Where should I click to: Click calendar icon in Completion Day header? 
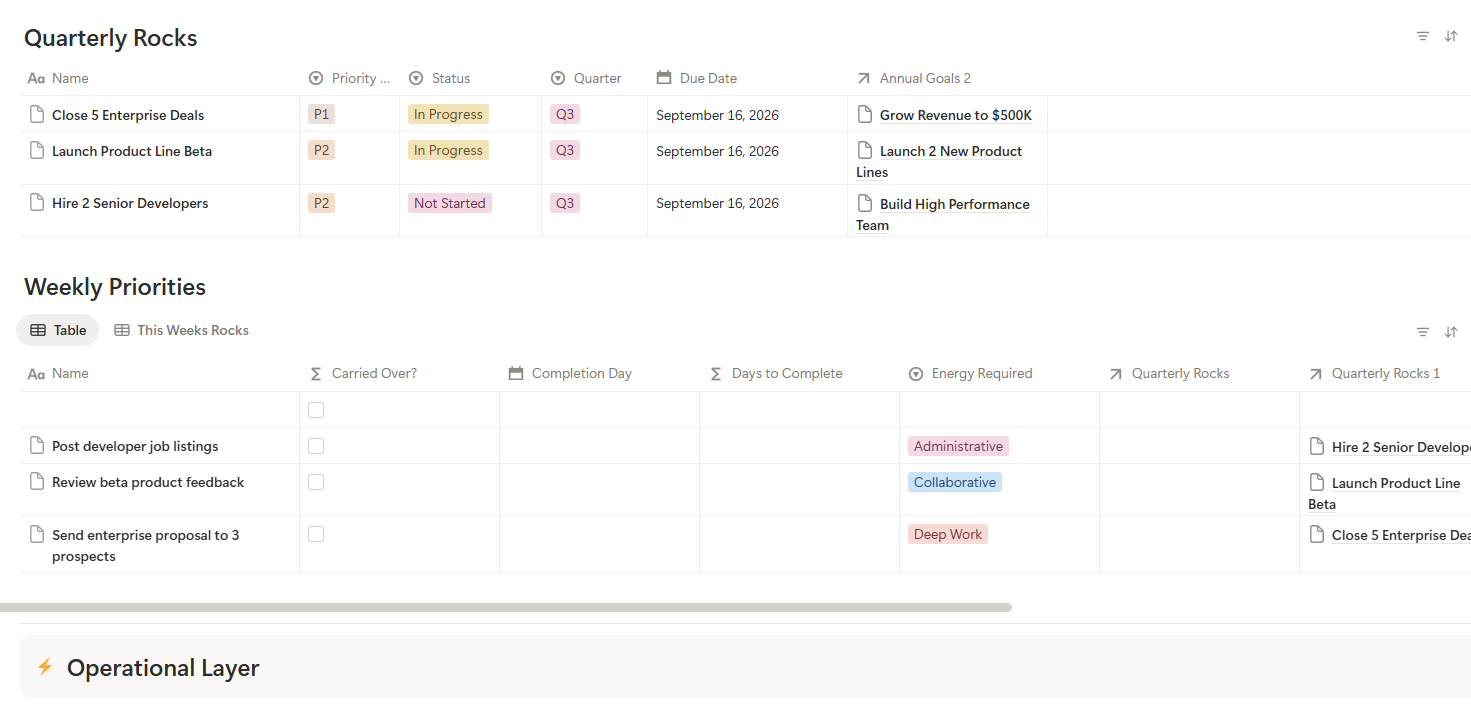coord(516,373)
